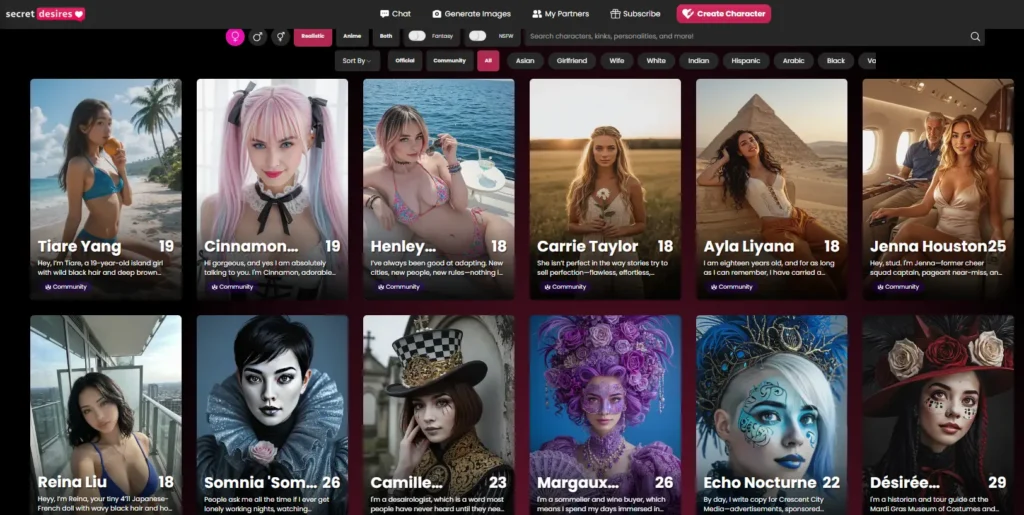Select the Indian tag chip

click(698, 61)
